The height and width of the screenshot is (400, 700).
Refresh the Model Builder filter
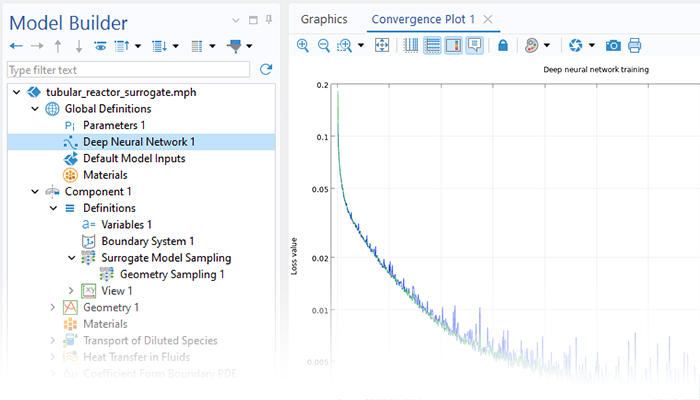point(266,69)
